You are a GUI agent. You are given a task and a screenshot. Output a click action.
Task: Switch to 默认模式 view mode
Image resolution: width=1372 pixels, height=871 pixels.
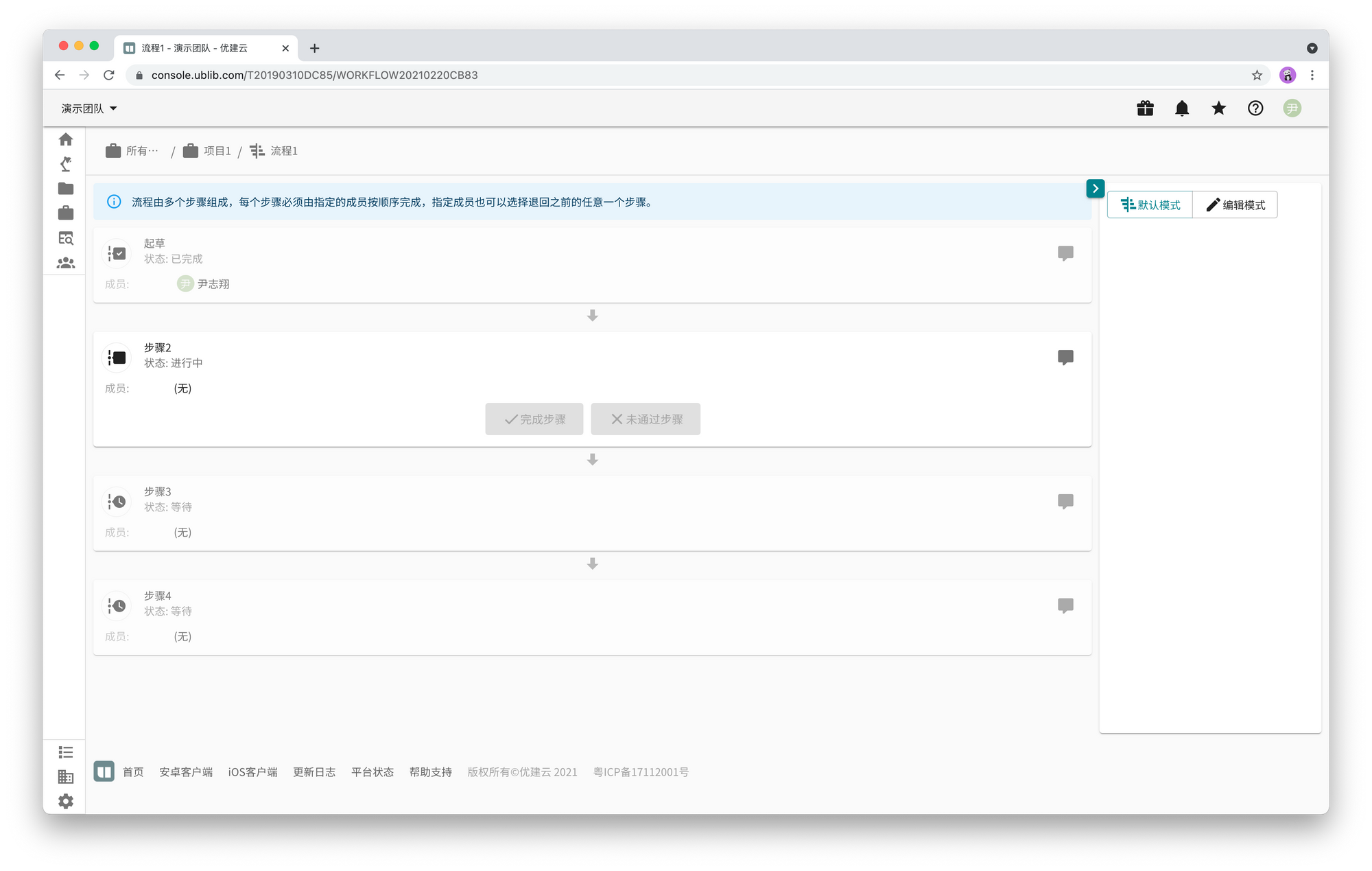click(x=1150, y=205)
